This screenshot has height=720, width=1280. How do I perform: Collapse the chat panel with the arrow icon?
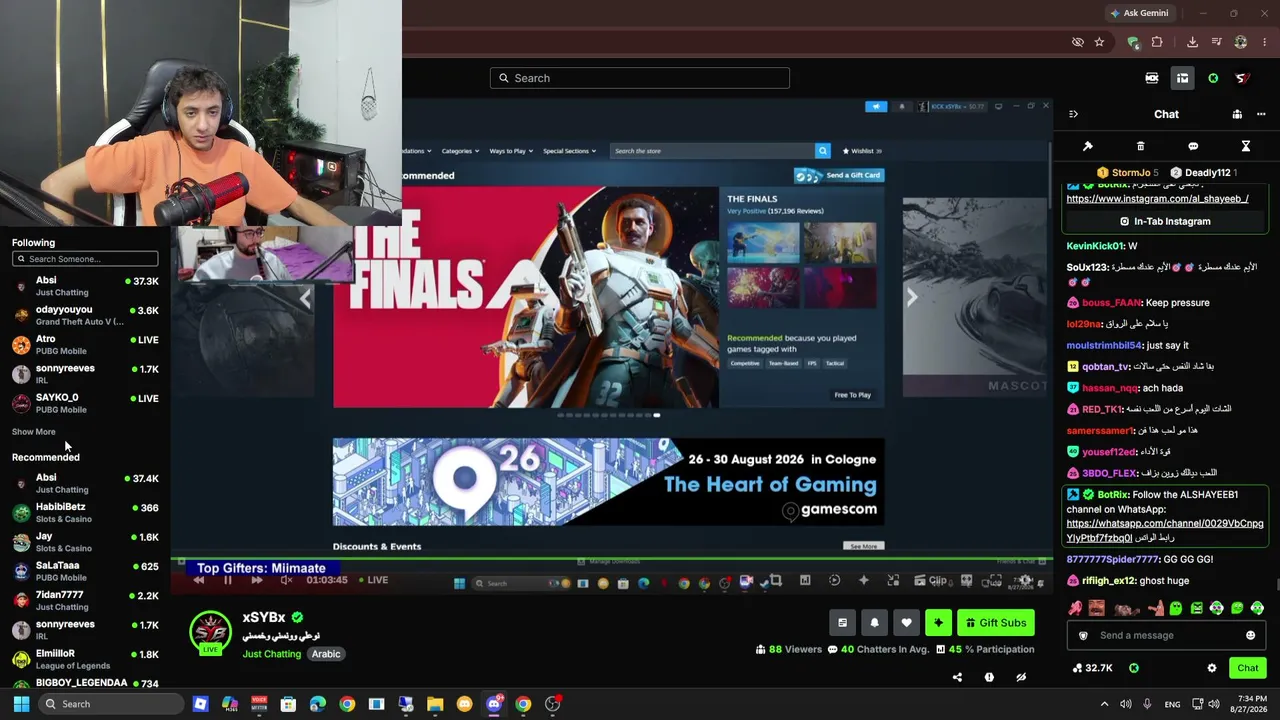point(1073,114)
